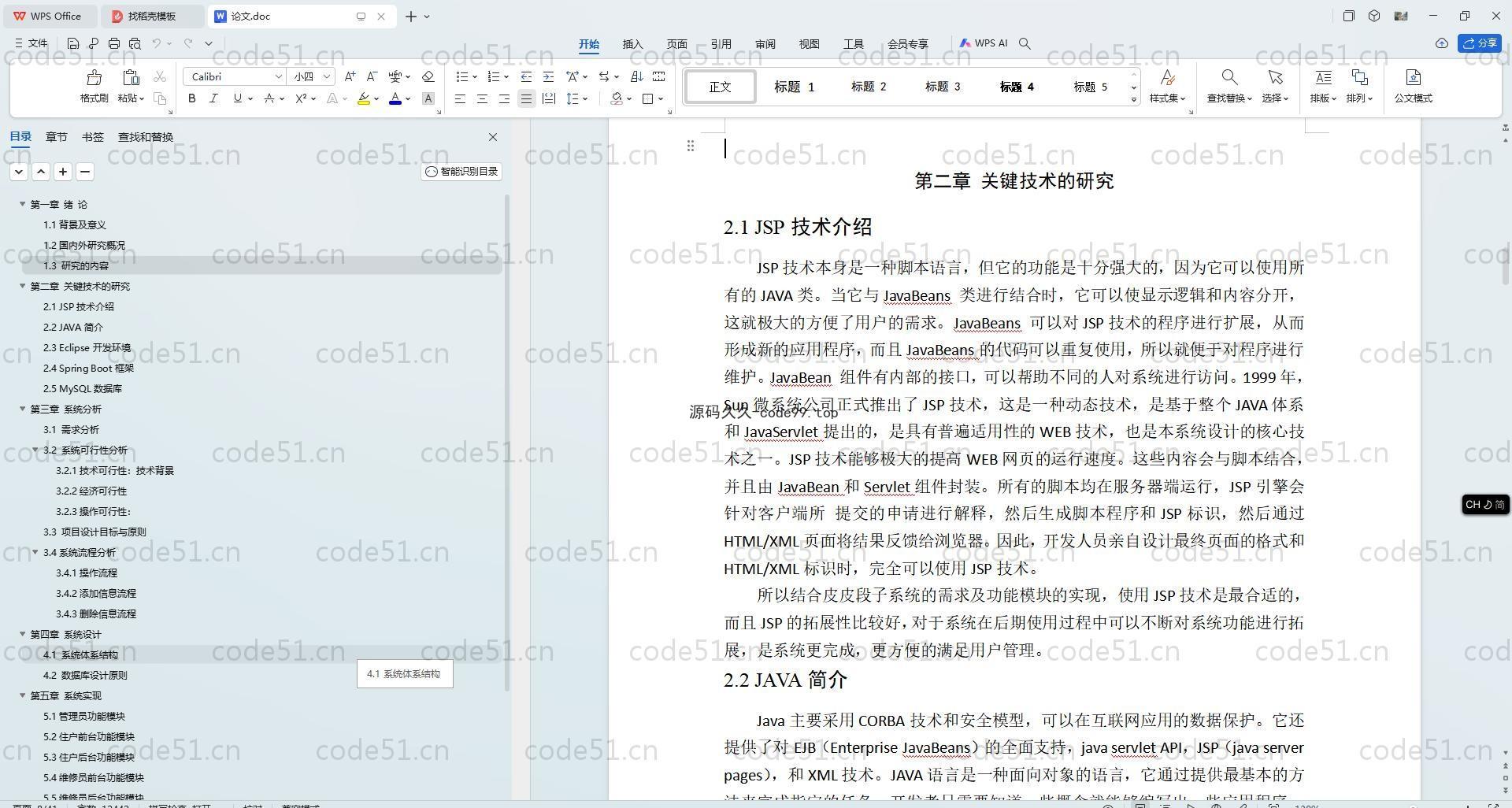This screenshot has width=1512, height=808.
Task: Switch to the 引用 (References) ribbon tab
Action: (721, 44)
